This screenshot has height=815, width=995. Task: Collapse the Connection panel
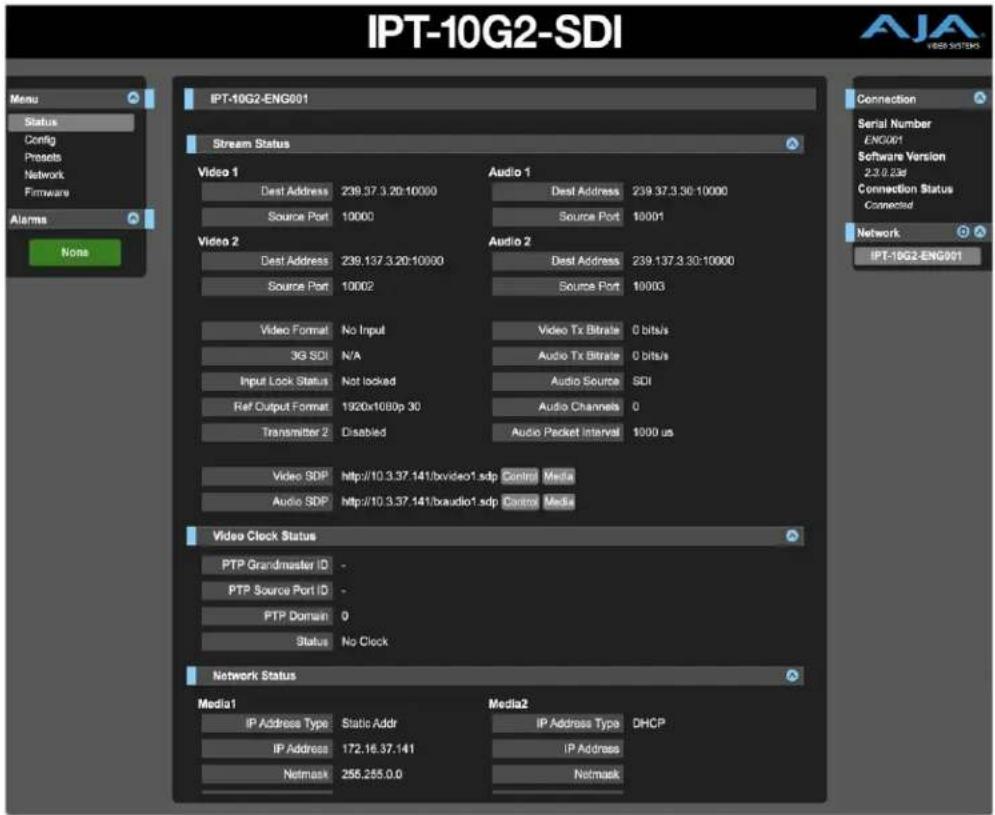click(x=980, y=98)
